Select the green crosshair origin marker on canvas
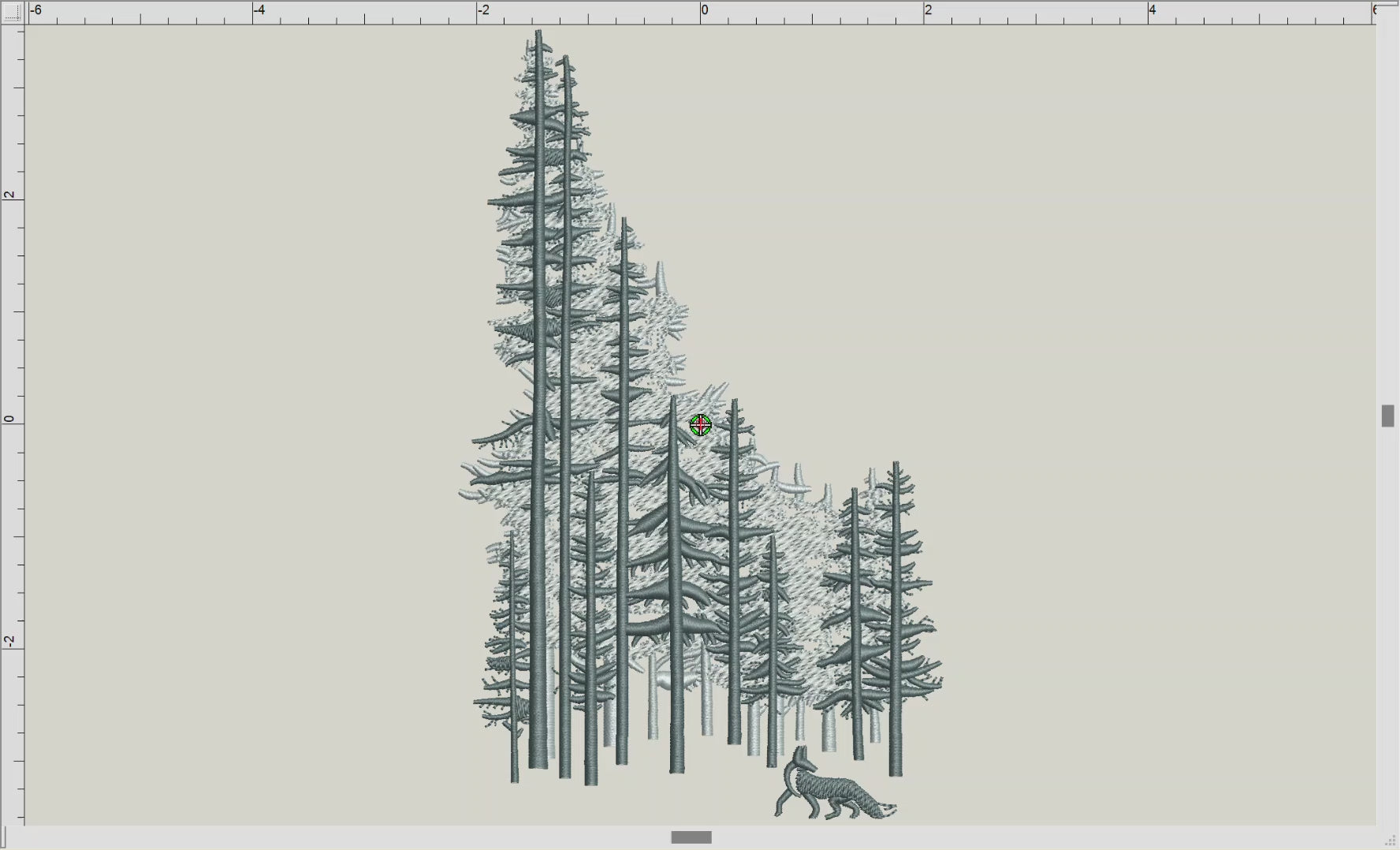The height and width of the screenshot is (850, 1400). [700, 426]
